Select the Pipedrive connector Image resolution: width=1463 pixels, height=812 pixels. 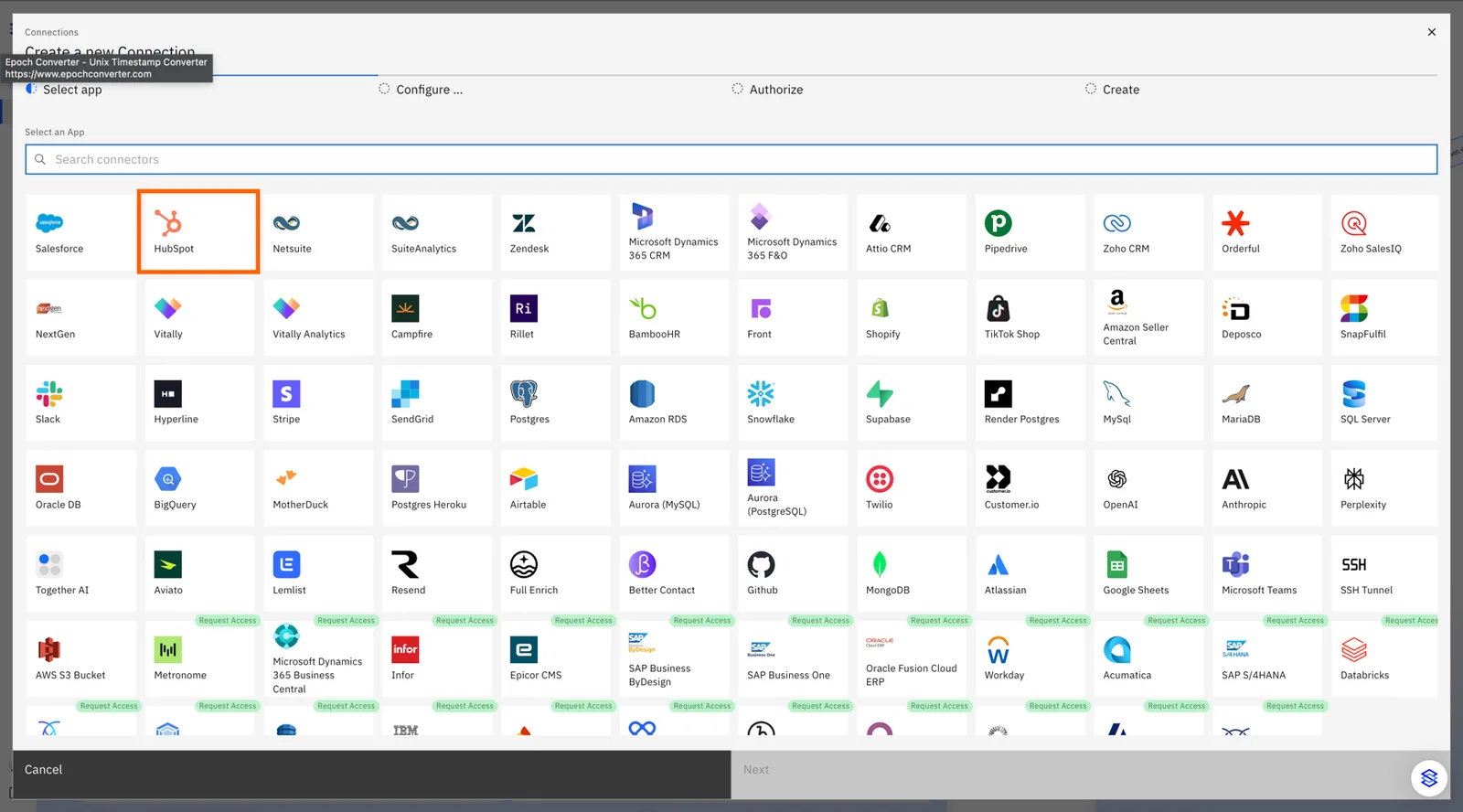click(1030, 232)
